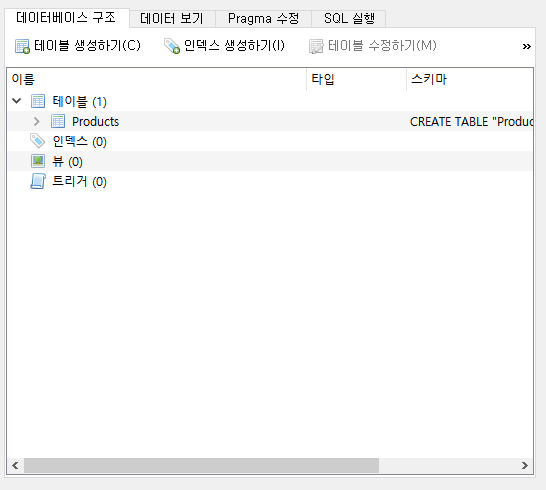Screen dimensions: 546x490
Task: Click the 테이블 수정하기 edit icon
Action: click(316, 46)
